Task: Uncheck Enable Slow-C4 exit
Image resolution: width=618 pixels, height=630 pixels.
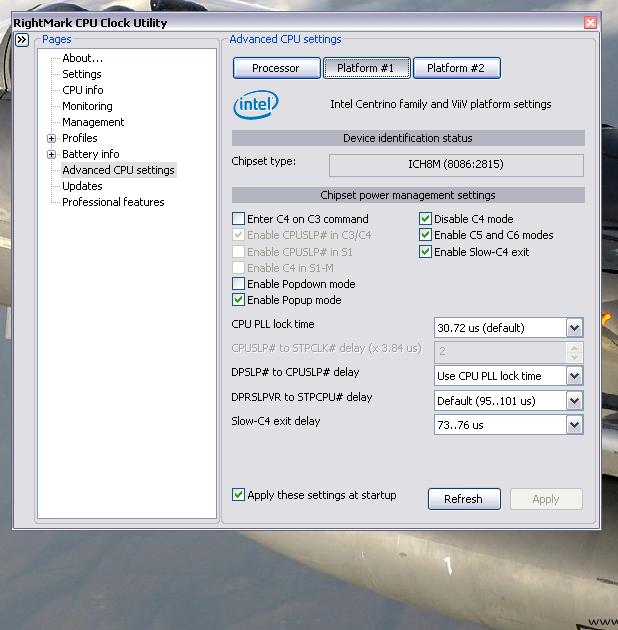Action: tap(425, 252)
